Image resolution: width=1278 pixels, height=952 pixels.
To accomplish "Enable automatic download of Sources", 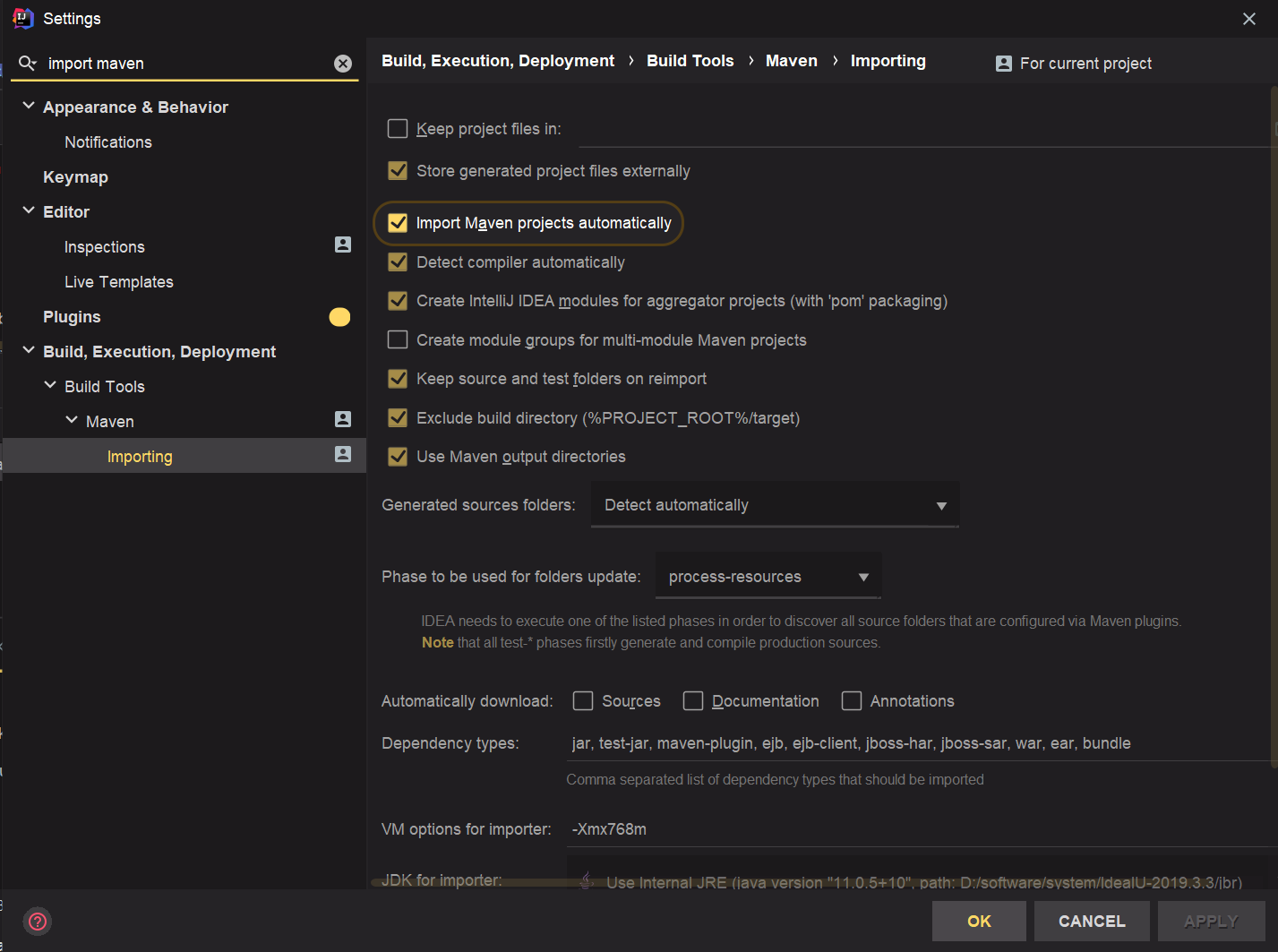I will coord(583,701).
